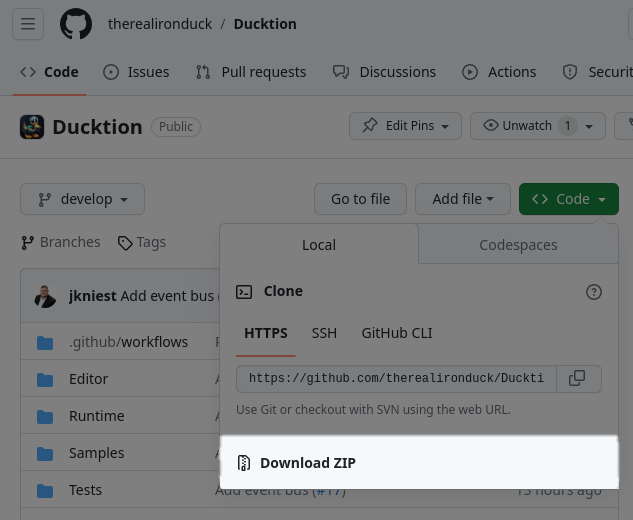633x520 pixels.
Task: Open the Discussions tab
Action: (x=384, y=72)
